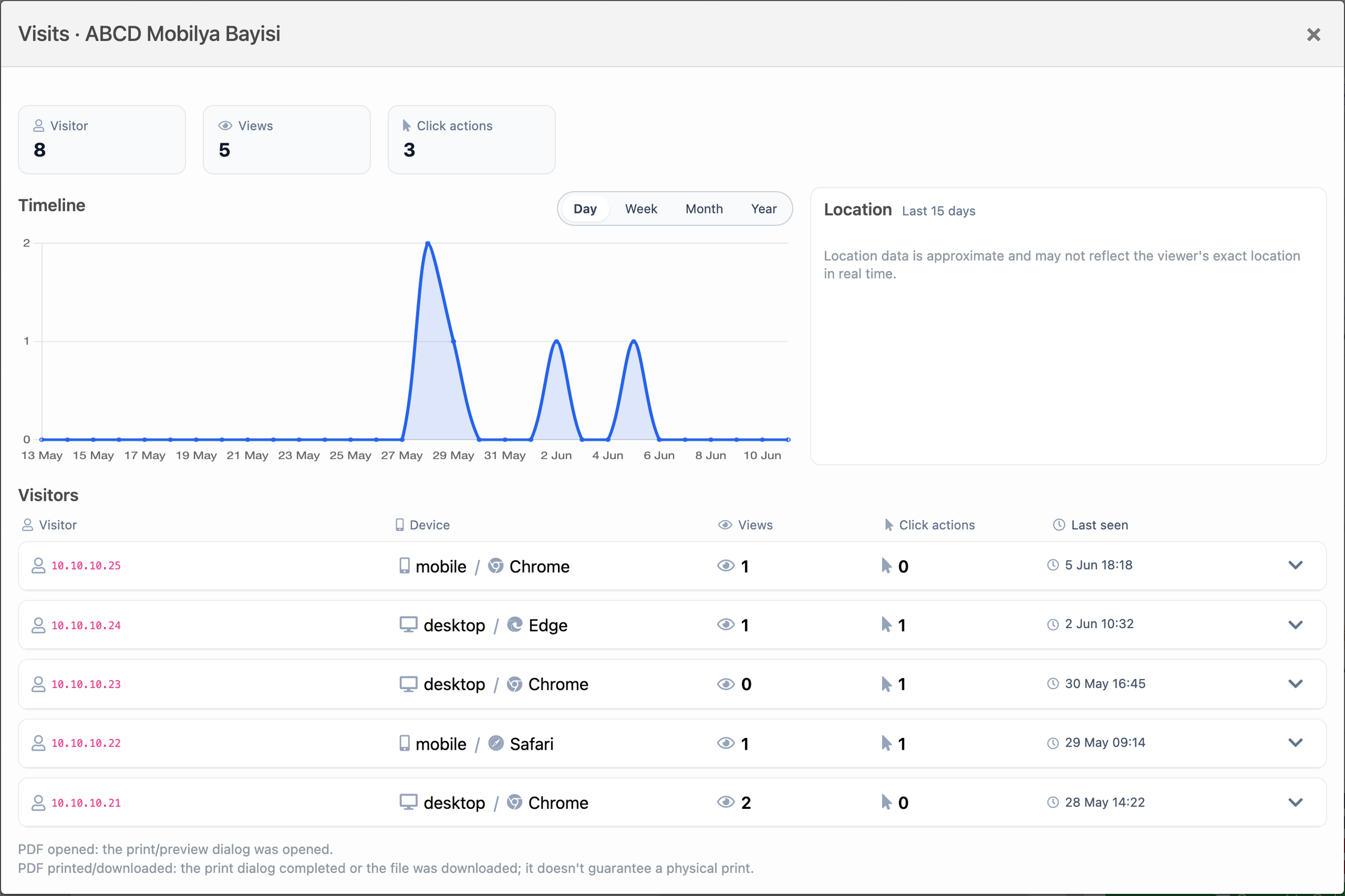Expand visitor 10.10.10.21 row
The width and height of the screenshot is (1345, 896).
1296,802
